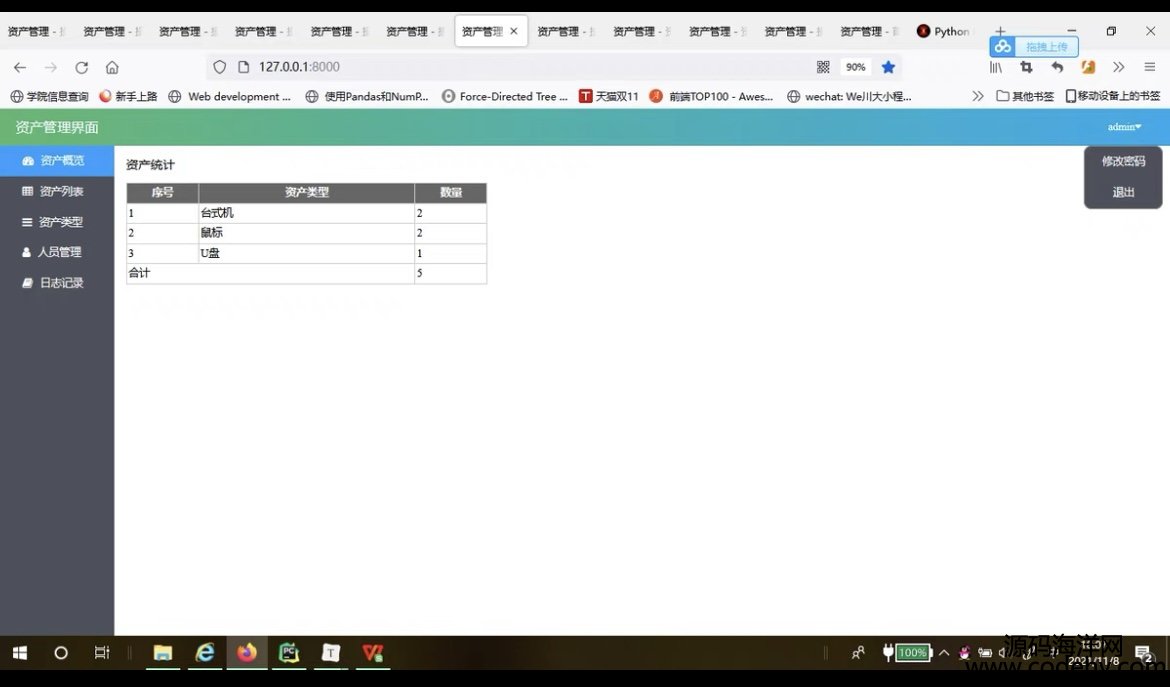Screen dimensions: 1170x687
Task: Open the Windows Start menu
Action: (x=20, y=653)
